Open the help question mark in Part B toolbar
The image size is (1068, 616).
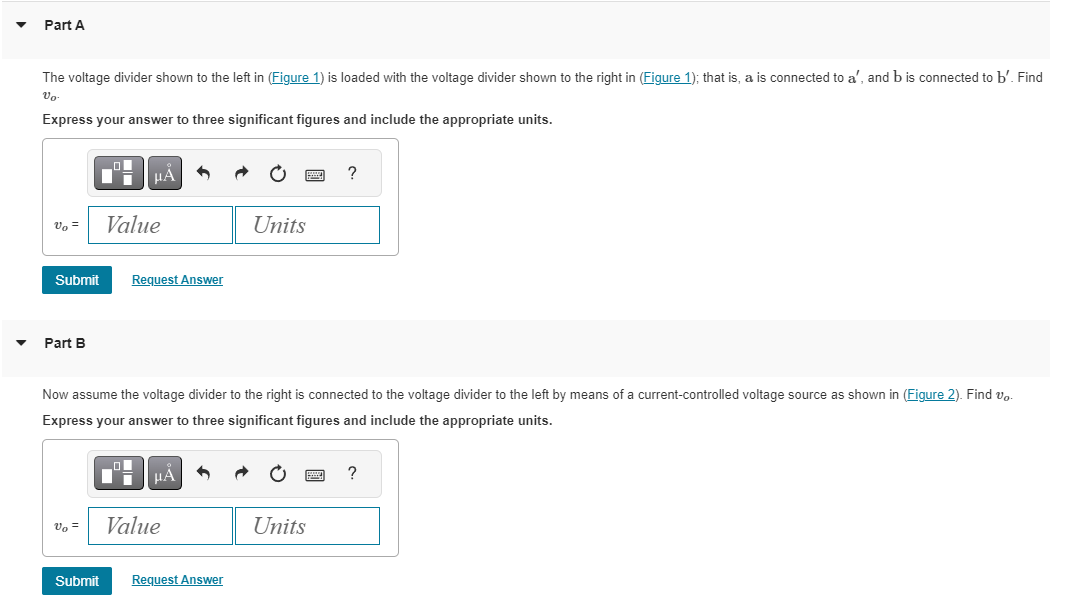(x=351, y=473)
